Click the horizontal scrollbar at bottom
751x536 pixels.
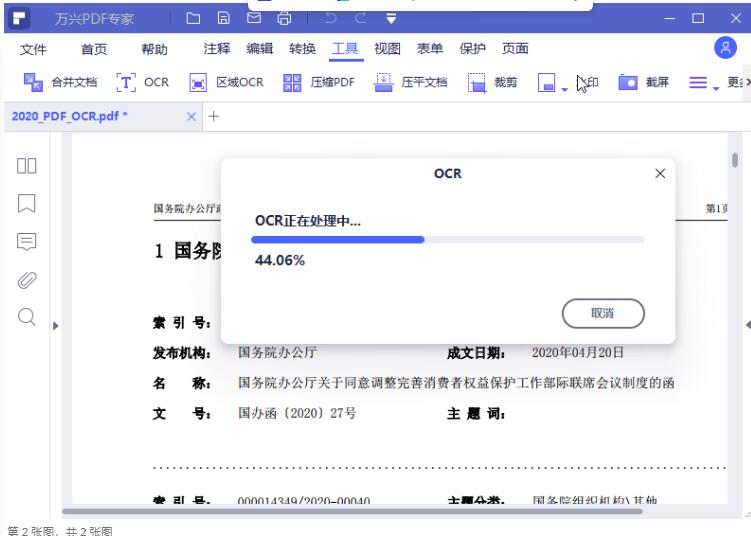point(353,511)
